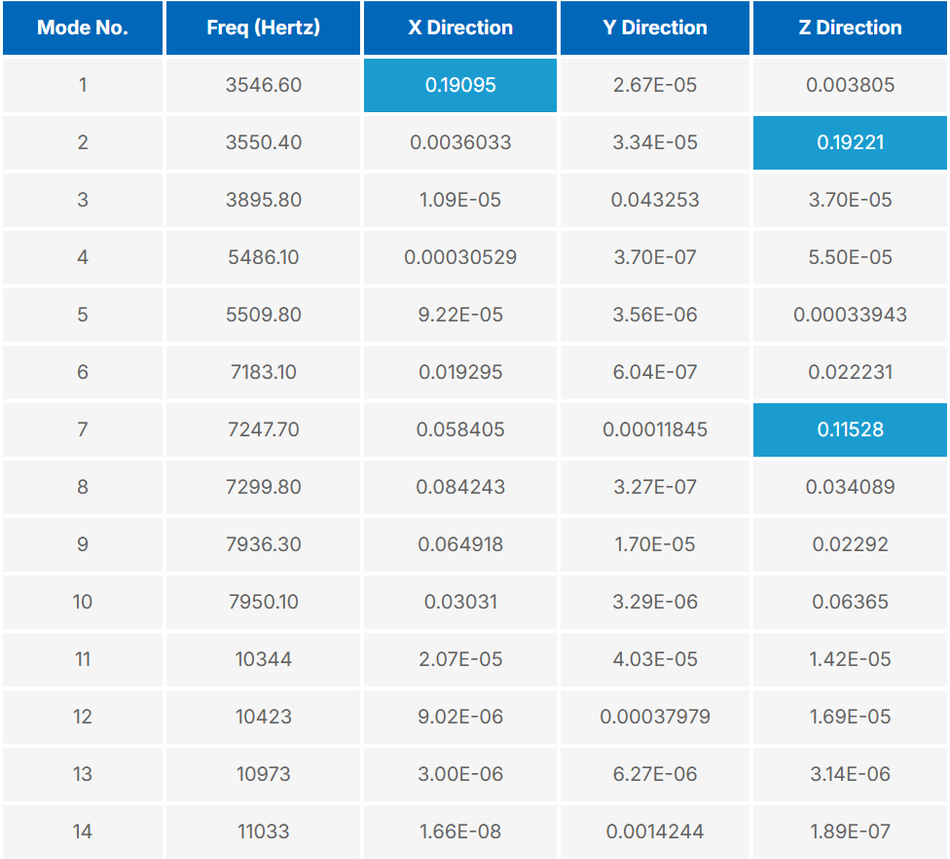Click Y Direction value 0.0014244

pyautogui.click(x=654, y=831)
